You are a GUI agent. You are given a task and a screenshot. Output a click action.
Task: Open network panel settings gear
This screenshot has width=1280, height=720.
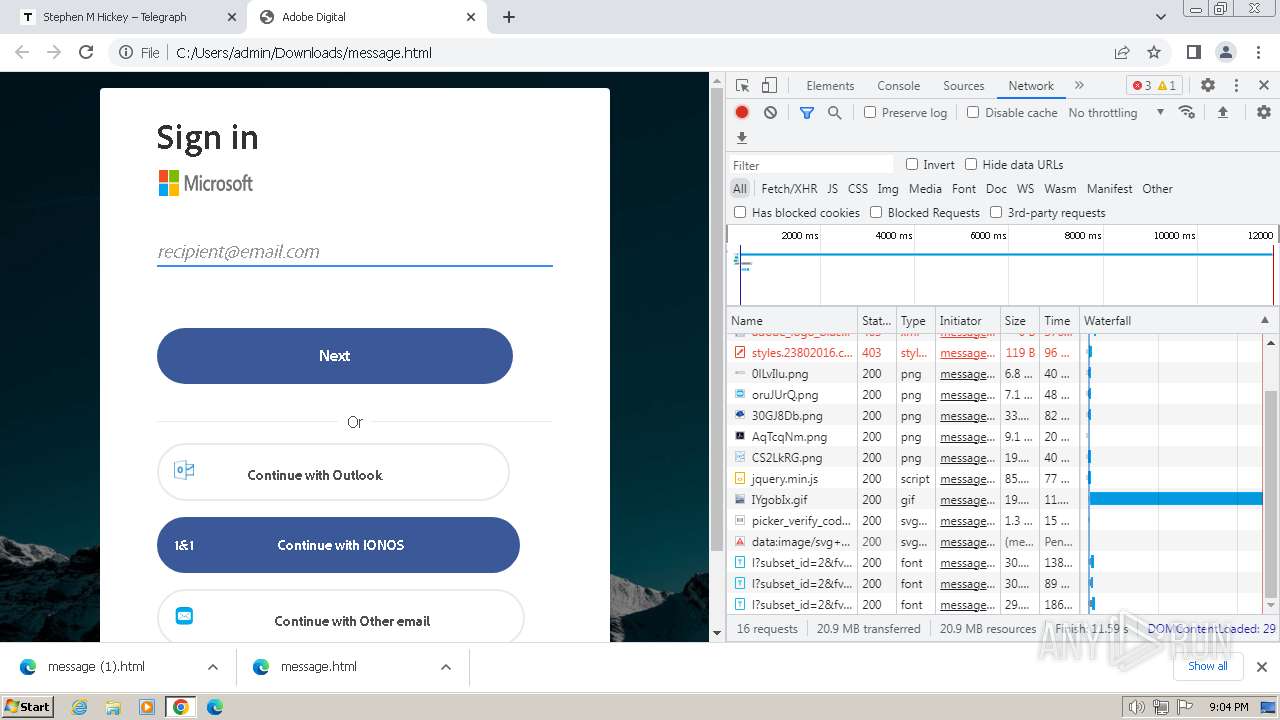pyautogui.click(x=1264, y=113)
